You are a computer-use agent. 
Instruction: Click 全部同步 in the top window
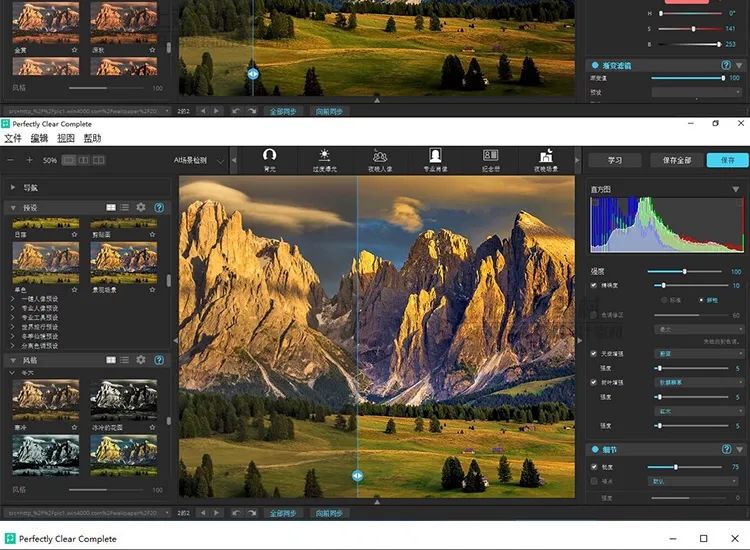(x=283, y=111)
